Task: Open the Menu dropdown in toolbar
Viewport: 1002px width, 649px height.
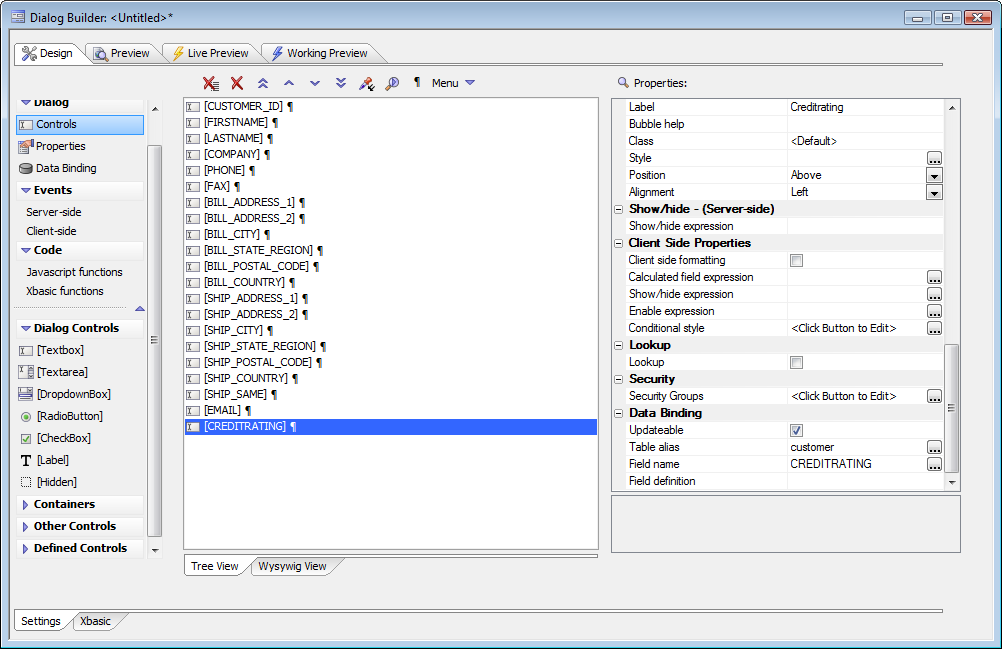Action: 453,83
